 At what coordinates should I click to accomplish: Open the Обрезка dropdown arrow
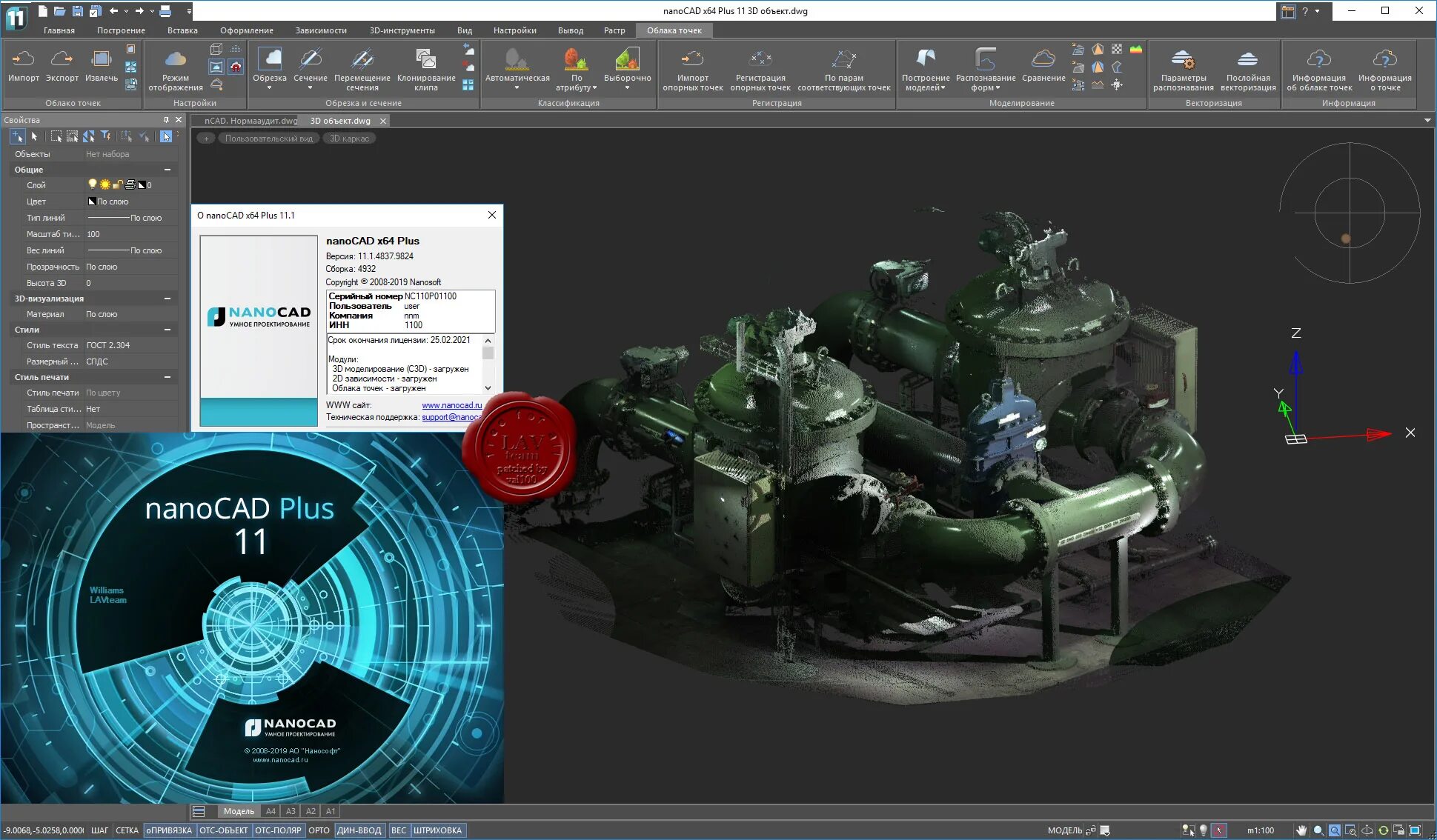(x=270, y=88)
